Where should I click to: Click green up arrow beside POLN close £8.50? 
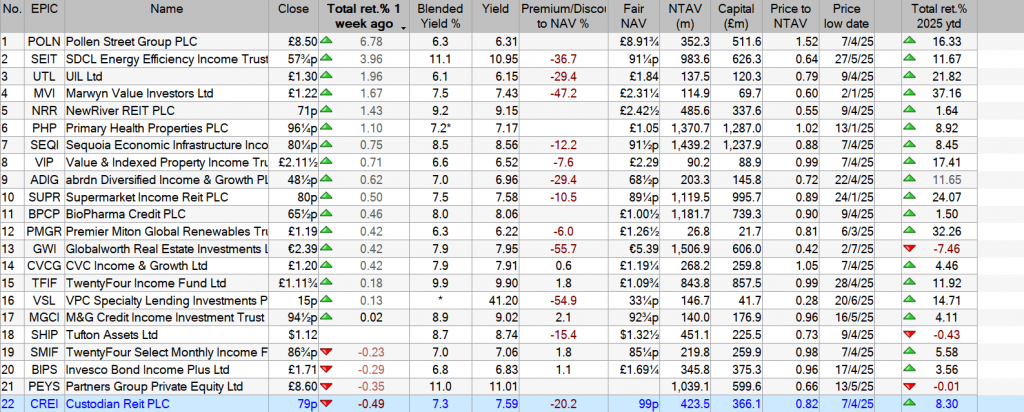(x=326, y=40)
